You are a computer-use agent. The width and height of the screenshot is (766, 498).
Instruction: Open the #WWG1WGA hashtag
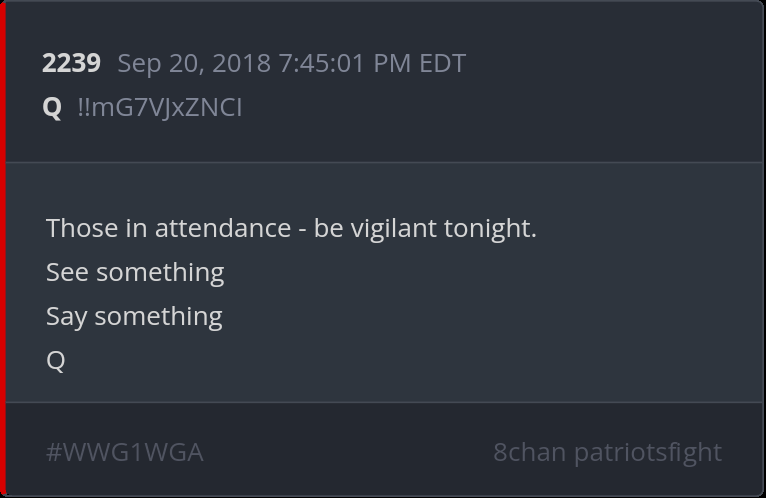tap(125, 452)
